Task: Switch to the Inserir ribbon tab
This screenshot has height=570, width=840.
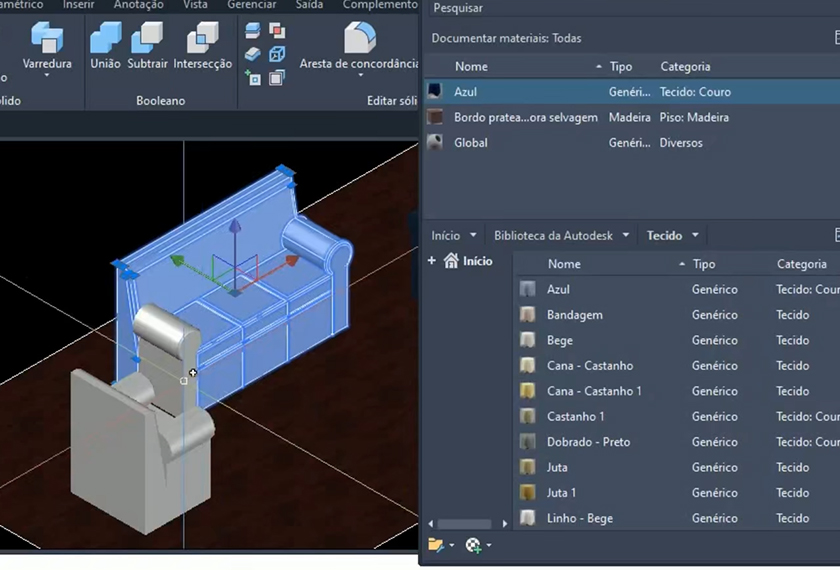Action: [79, 5]
